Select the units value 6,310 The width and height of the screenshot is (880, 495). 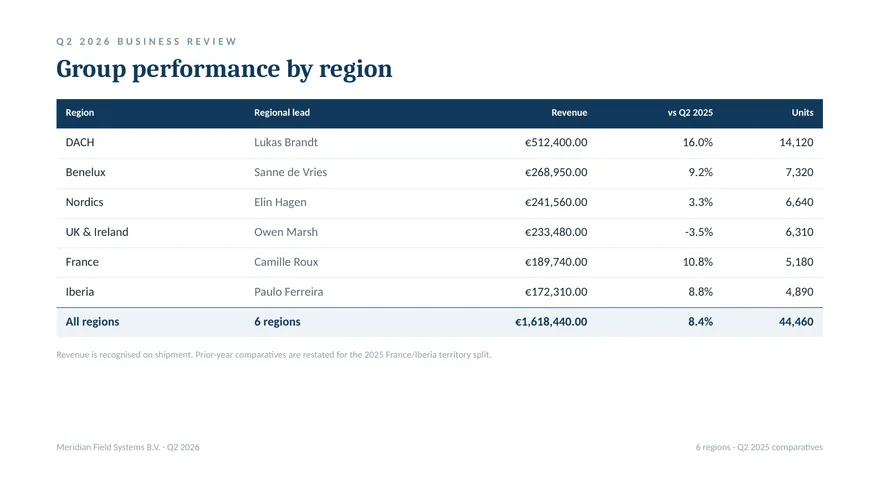pos(799,232)
